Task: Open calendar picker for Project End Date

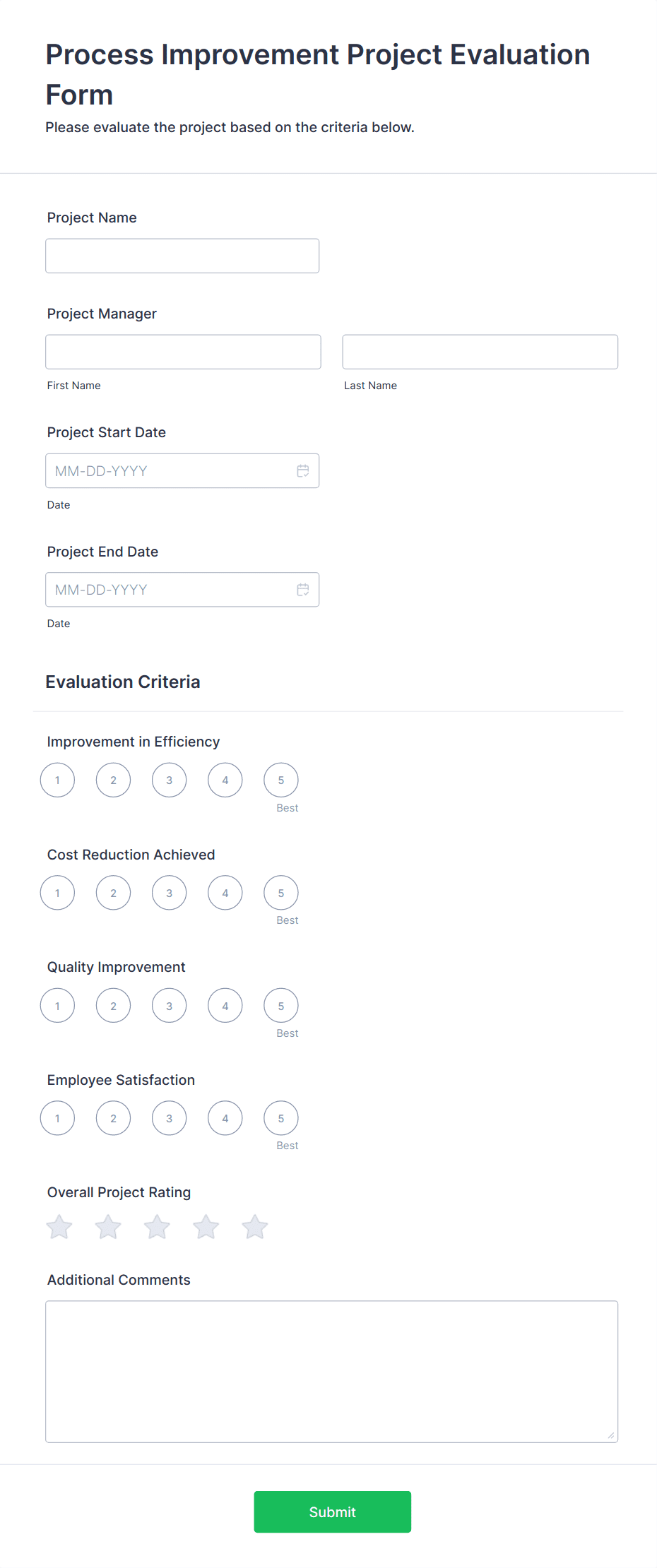Action: pos(303,590)
